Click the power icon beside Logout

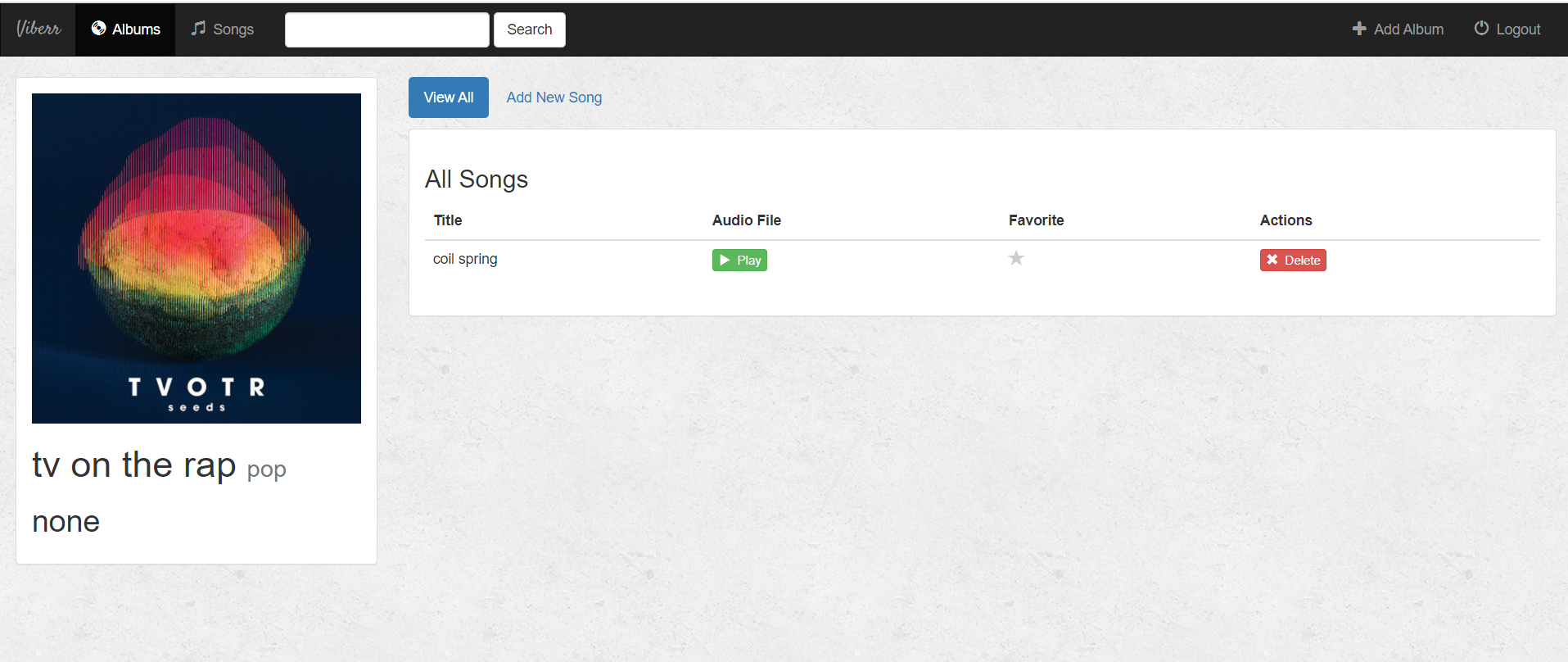tap(1482, 29)
